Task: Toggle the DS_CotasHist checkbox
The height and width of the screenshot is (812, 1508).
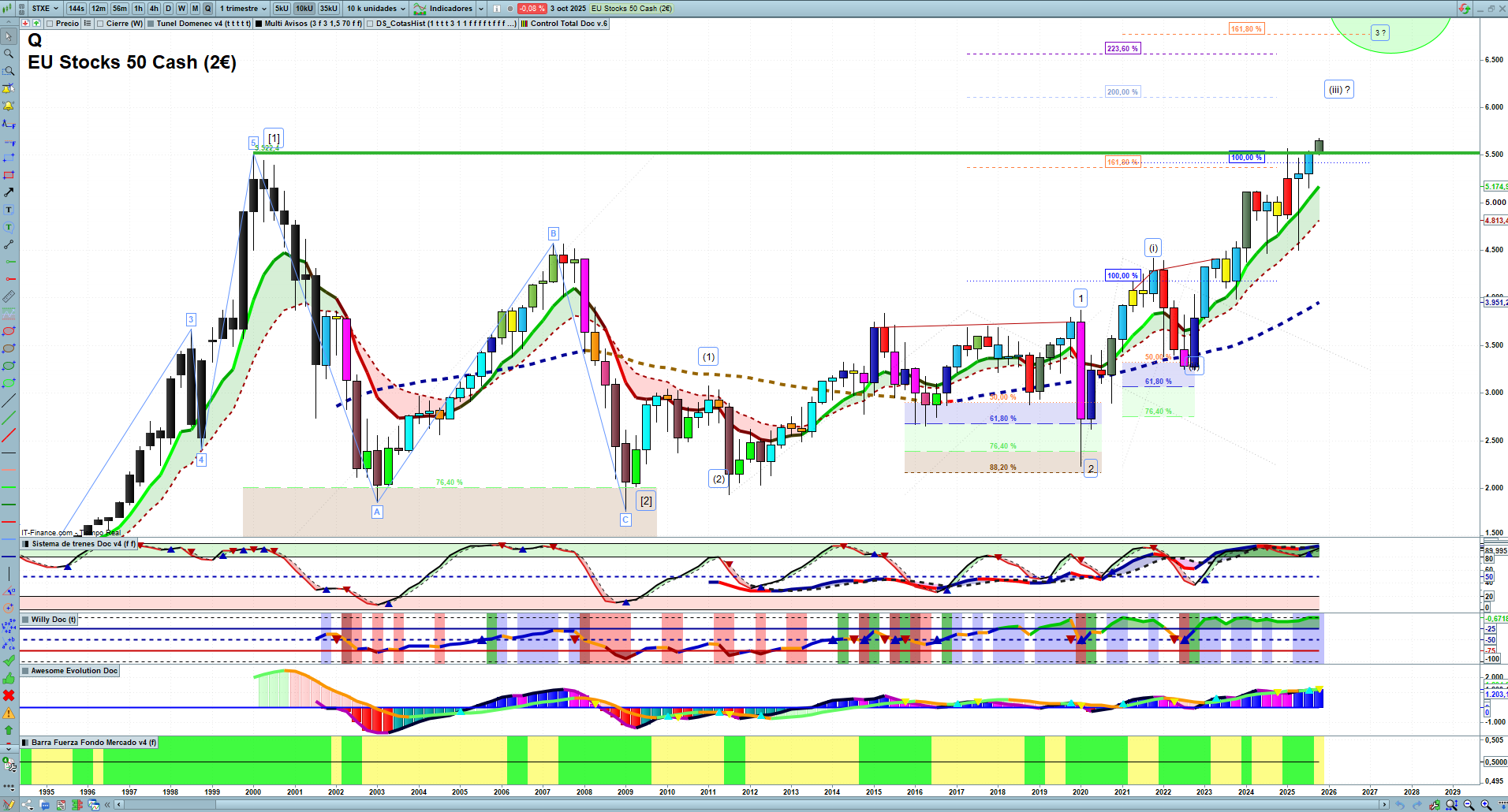Action: pos(371,24)
